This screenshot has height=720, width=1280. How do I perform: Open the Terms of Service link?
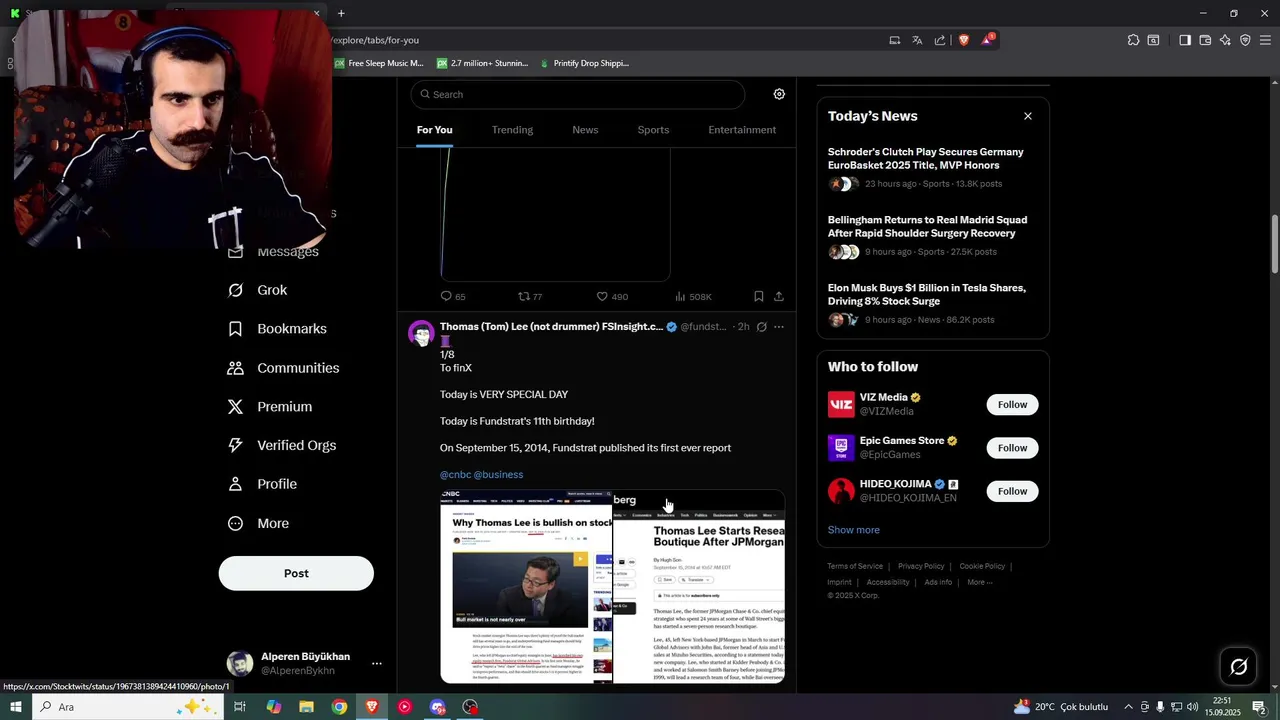tap(855, 566)
